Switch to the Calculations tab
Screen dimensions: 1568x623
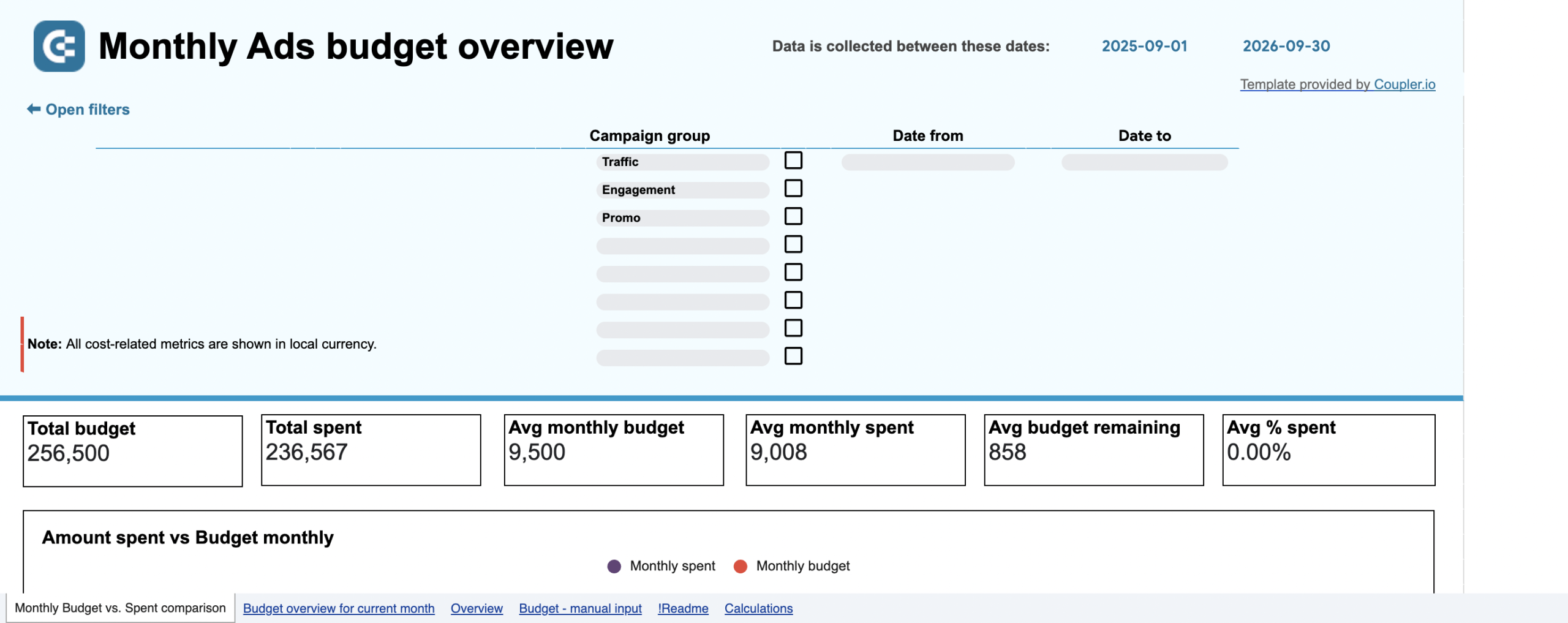758,608
